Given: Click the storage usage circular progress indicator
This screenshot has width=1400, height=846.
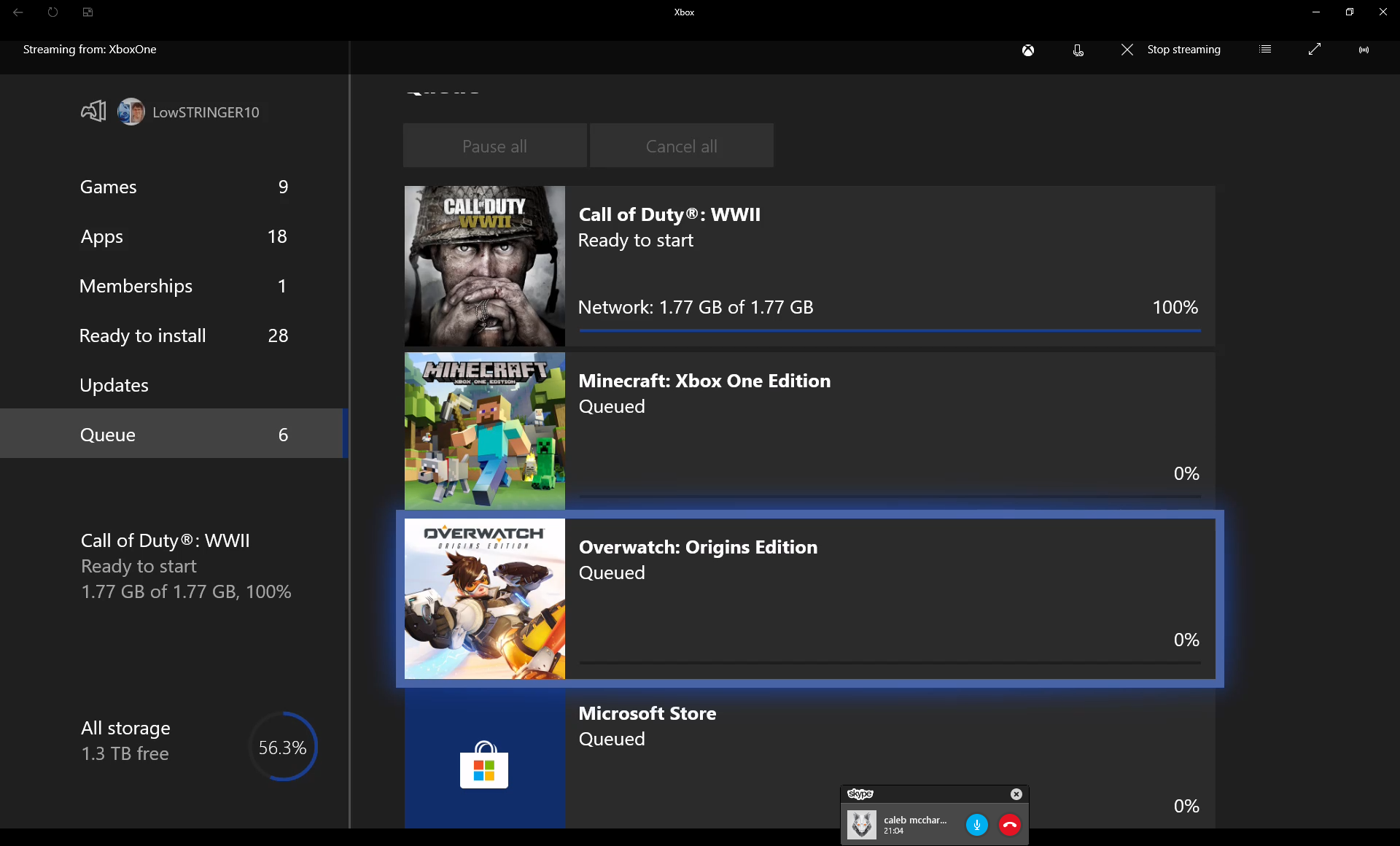Looking at the screenshot, I should (282, 747).
